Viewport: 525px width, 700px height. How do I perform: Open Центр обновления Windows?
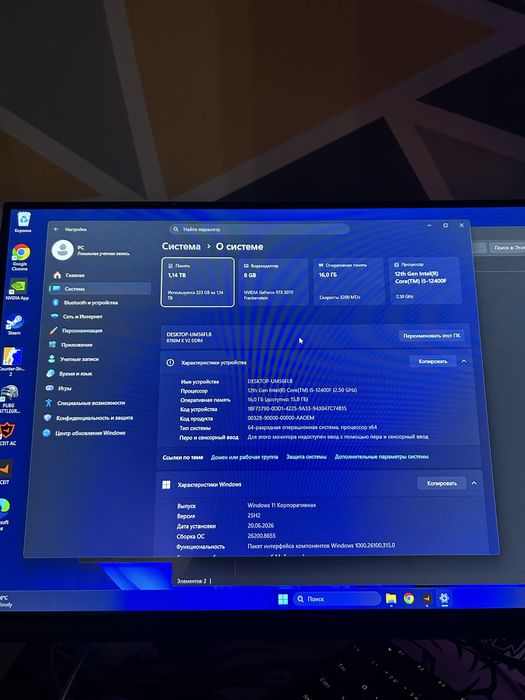tap(91, 433)
